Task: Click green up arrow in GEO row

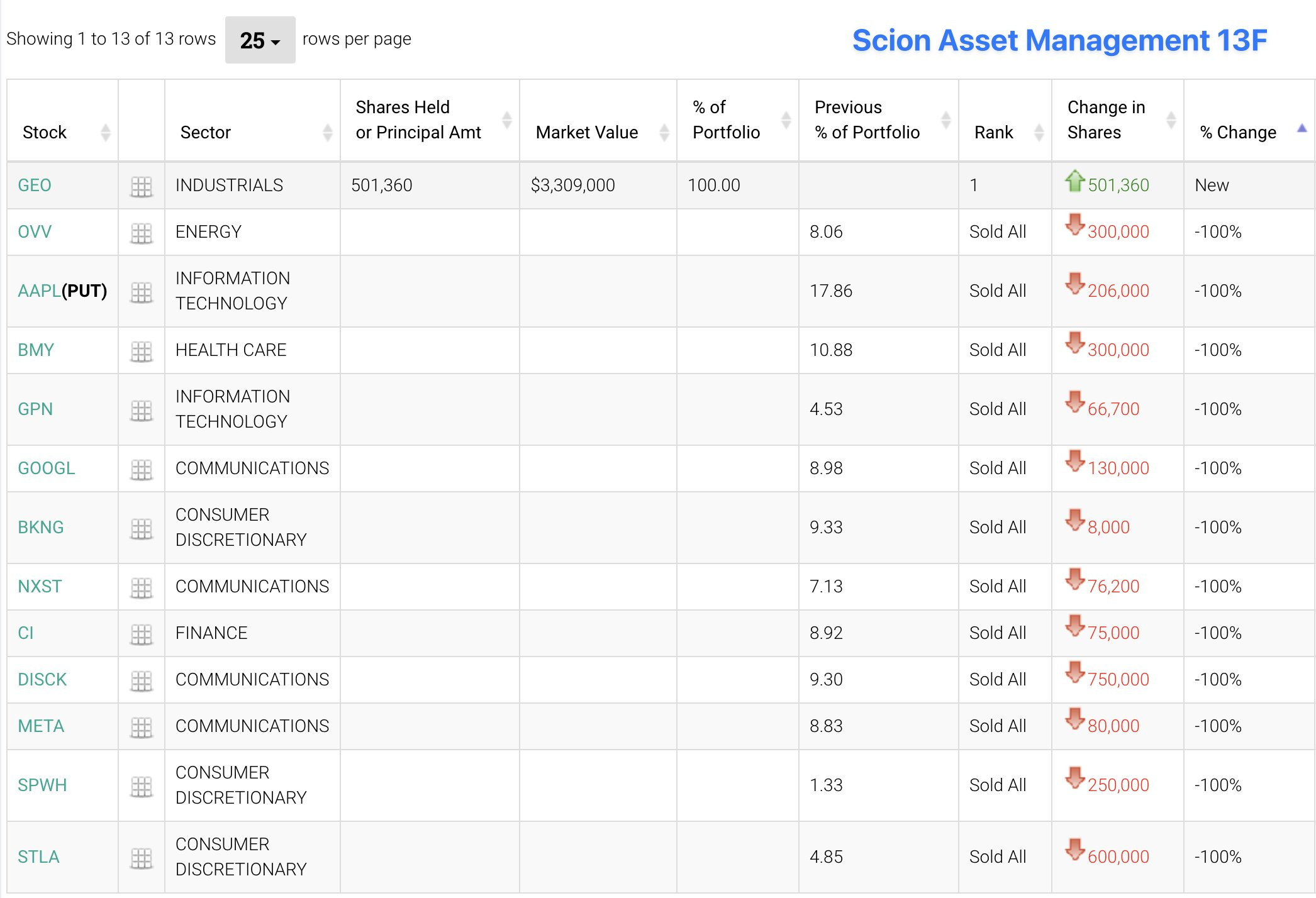Action: pyautogui.click(x=1075, y=181)
